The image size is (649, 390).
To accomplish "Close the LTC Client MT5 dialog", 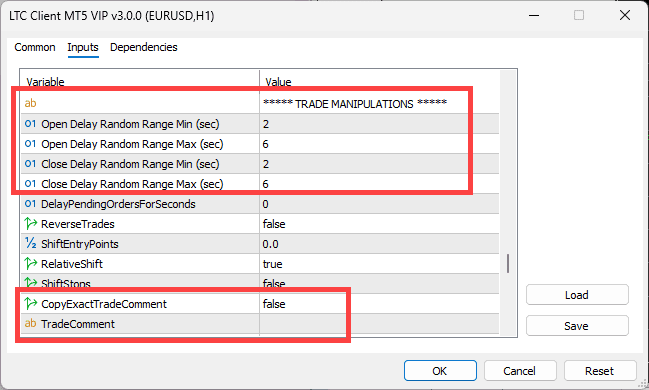I will (625, 15).
